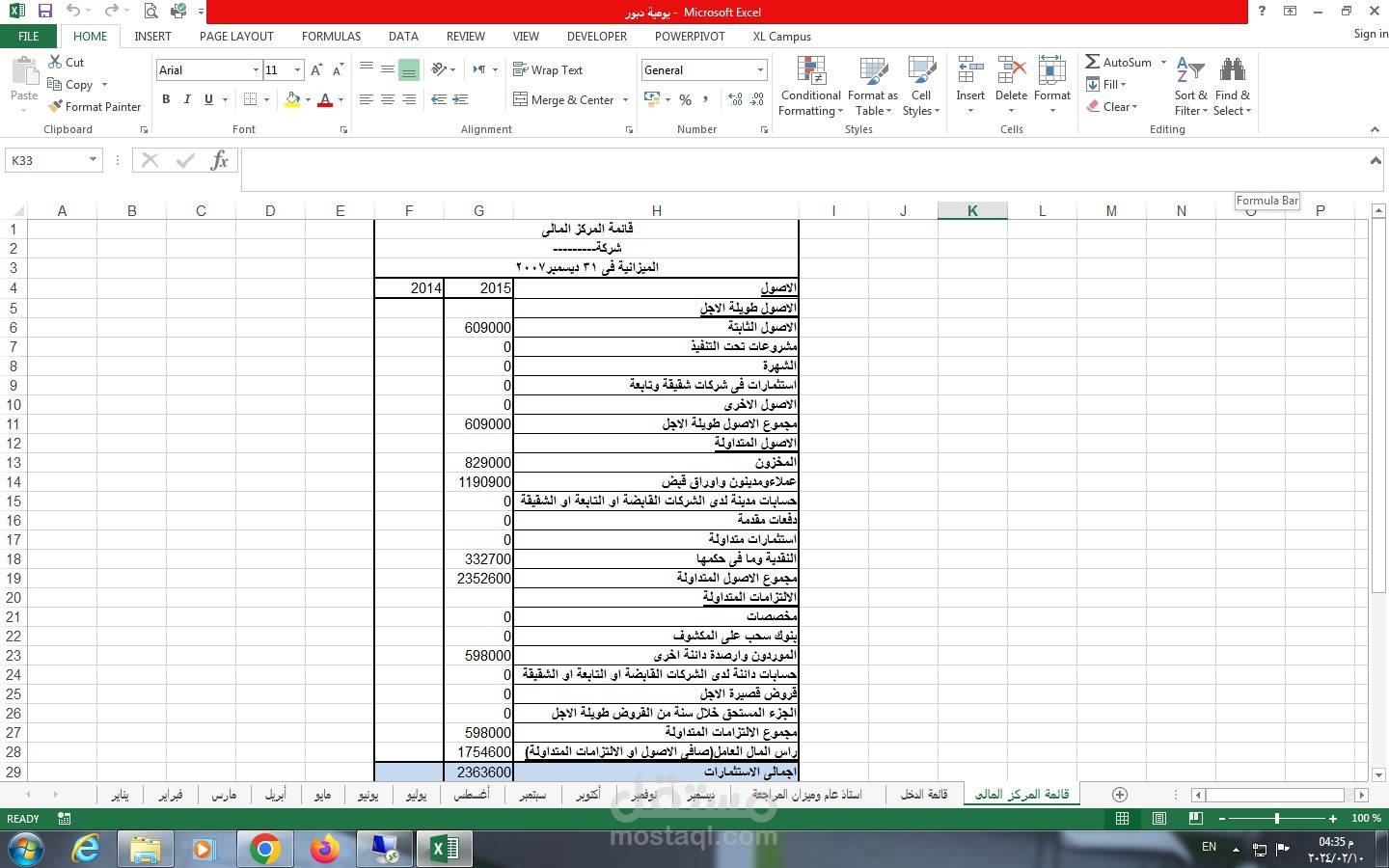Open the Cell Styles gallery
The width and height of the screenshot is (1389, 868).
[921, 87]
